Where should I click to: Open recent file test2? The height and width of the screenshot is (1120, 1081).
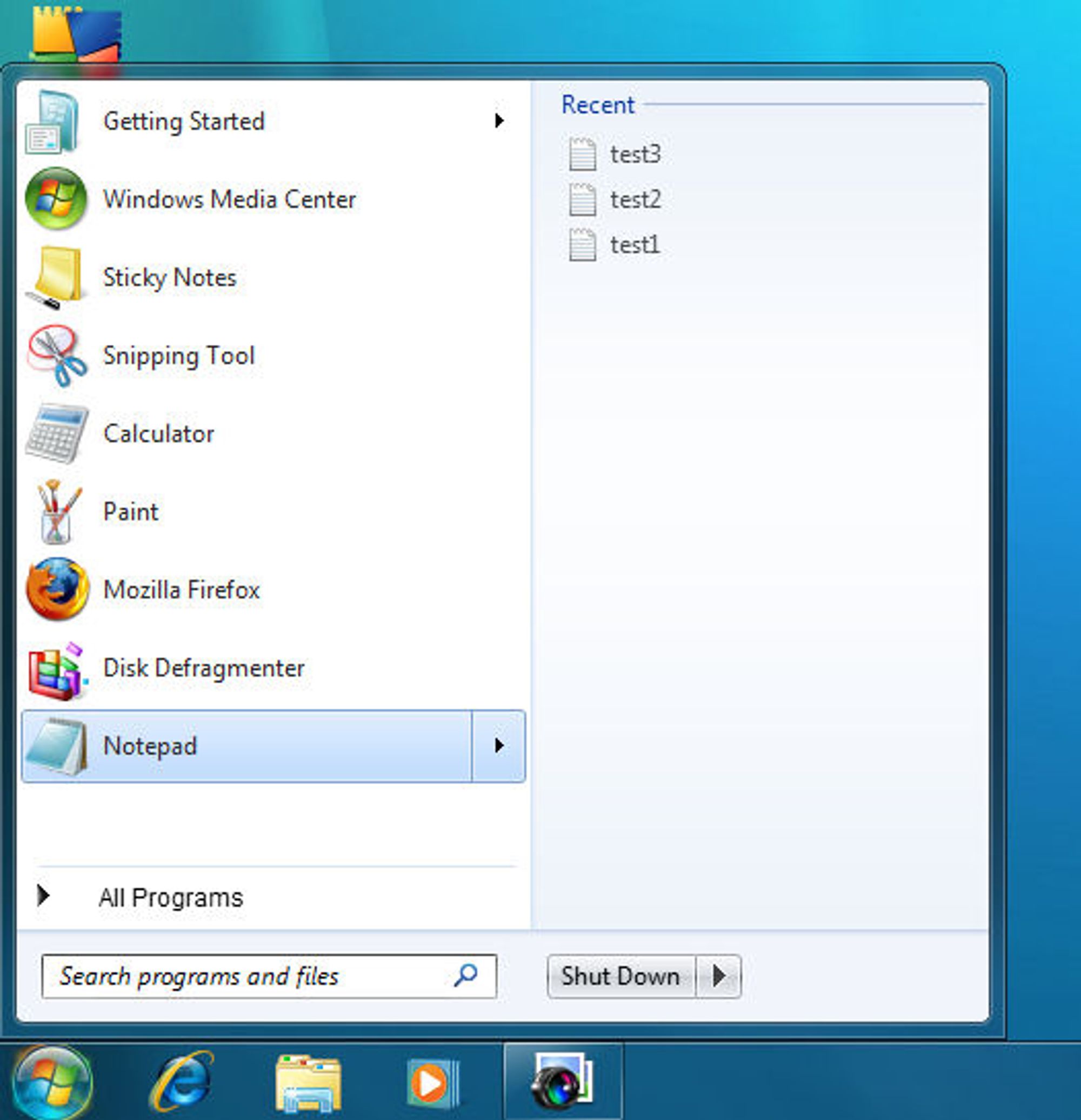click(635, 200)
